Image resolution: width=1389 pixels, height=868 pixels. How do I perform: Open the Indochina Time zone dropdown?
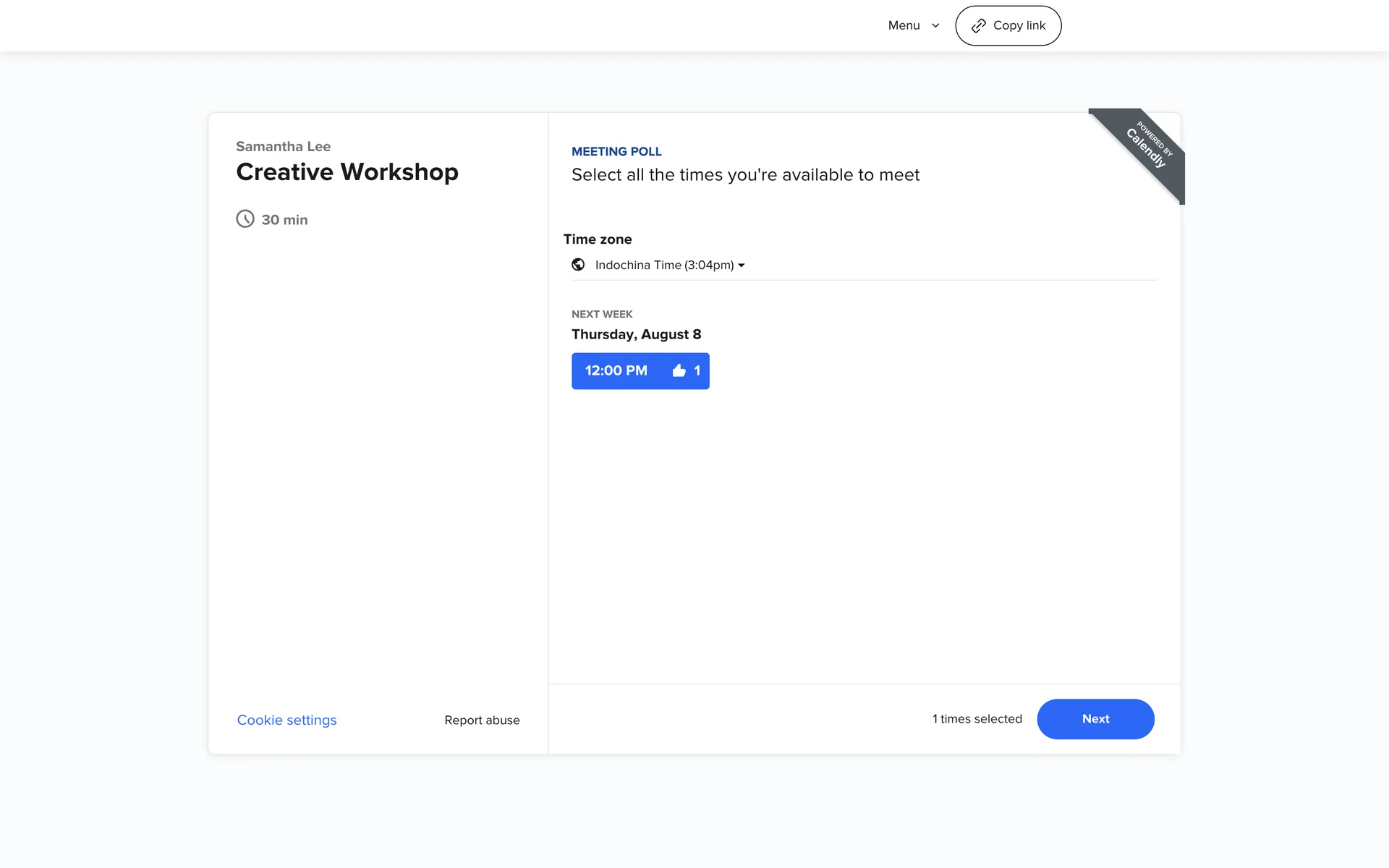pyautogui.click(x=663, y=265)
